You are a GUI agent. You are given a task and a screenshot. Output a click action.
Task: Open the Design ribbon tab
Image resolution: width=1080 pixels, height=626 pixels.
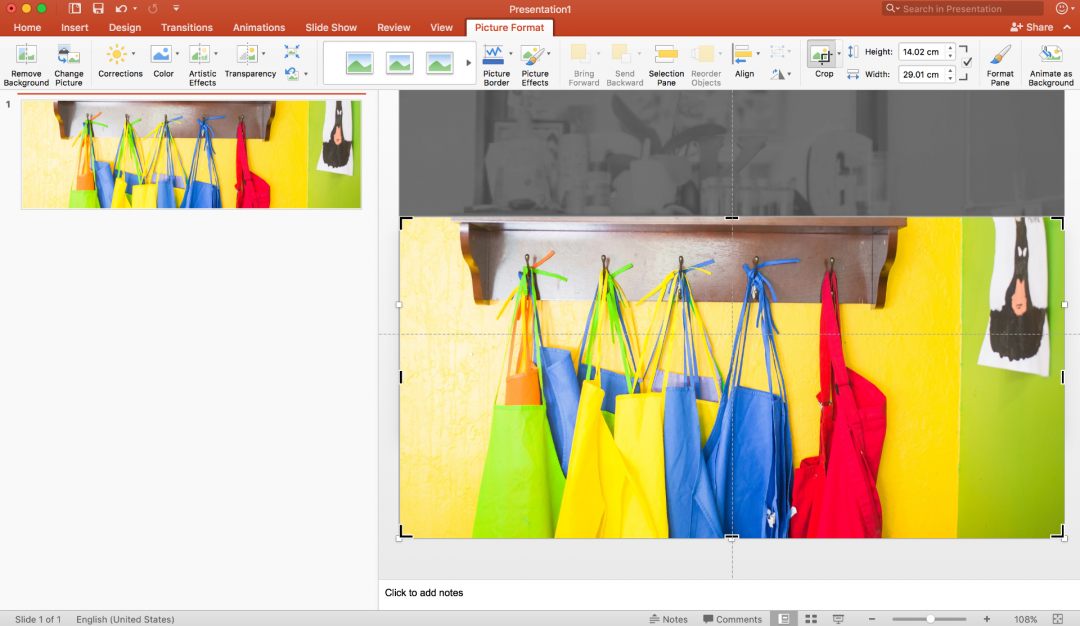coord(125,27)
